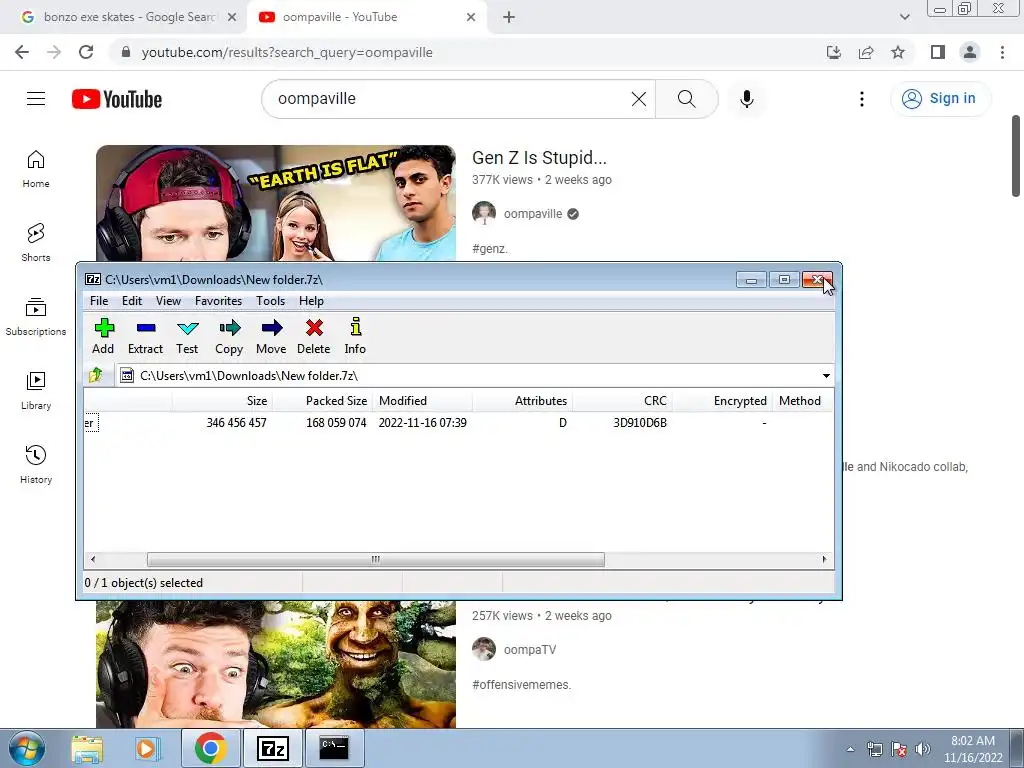Toggle Chrome side panel
Image resolution: width=1024 pixels, height=768 pixels.
[938, 52]
